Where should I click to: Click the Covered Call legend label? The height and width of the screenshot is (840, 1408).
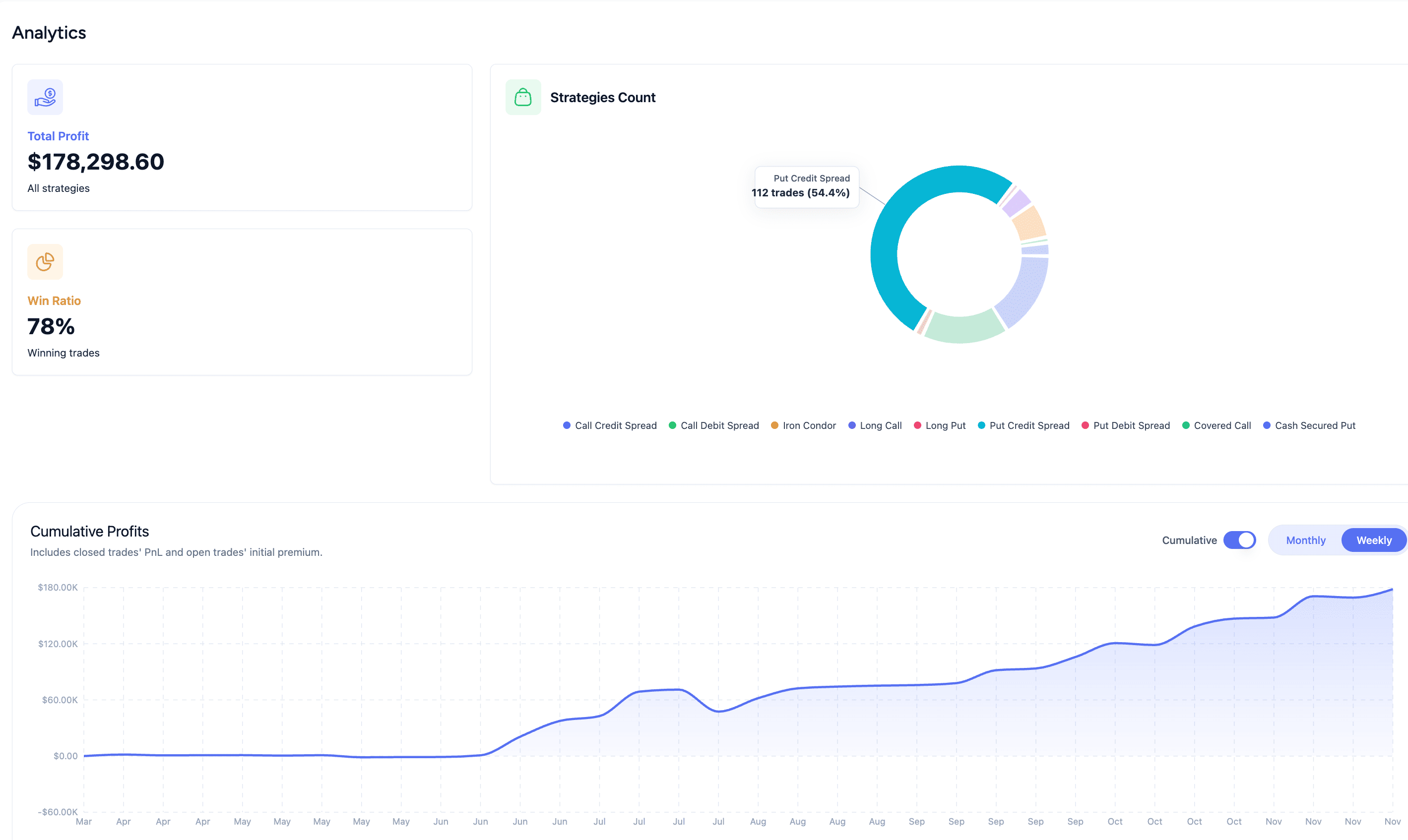coord(1222,425)
